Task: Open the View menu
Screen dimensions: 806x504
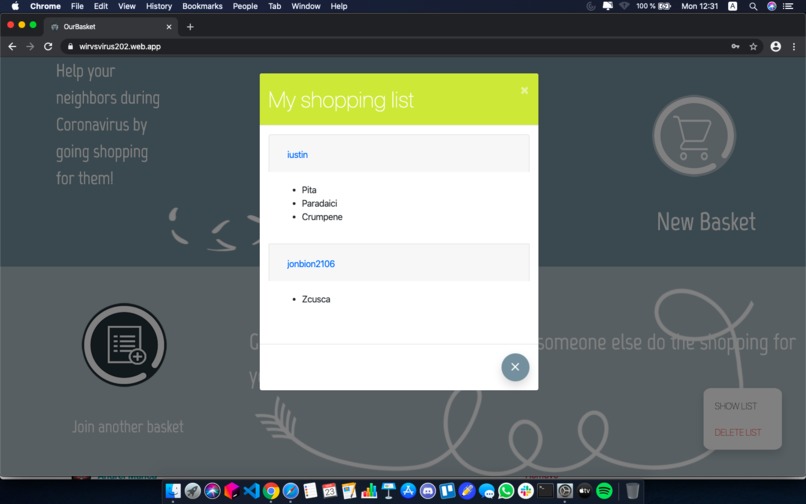Action: coord(126,6)
